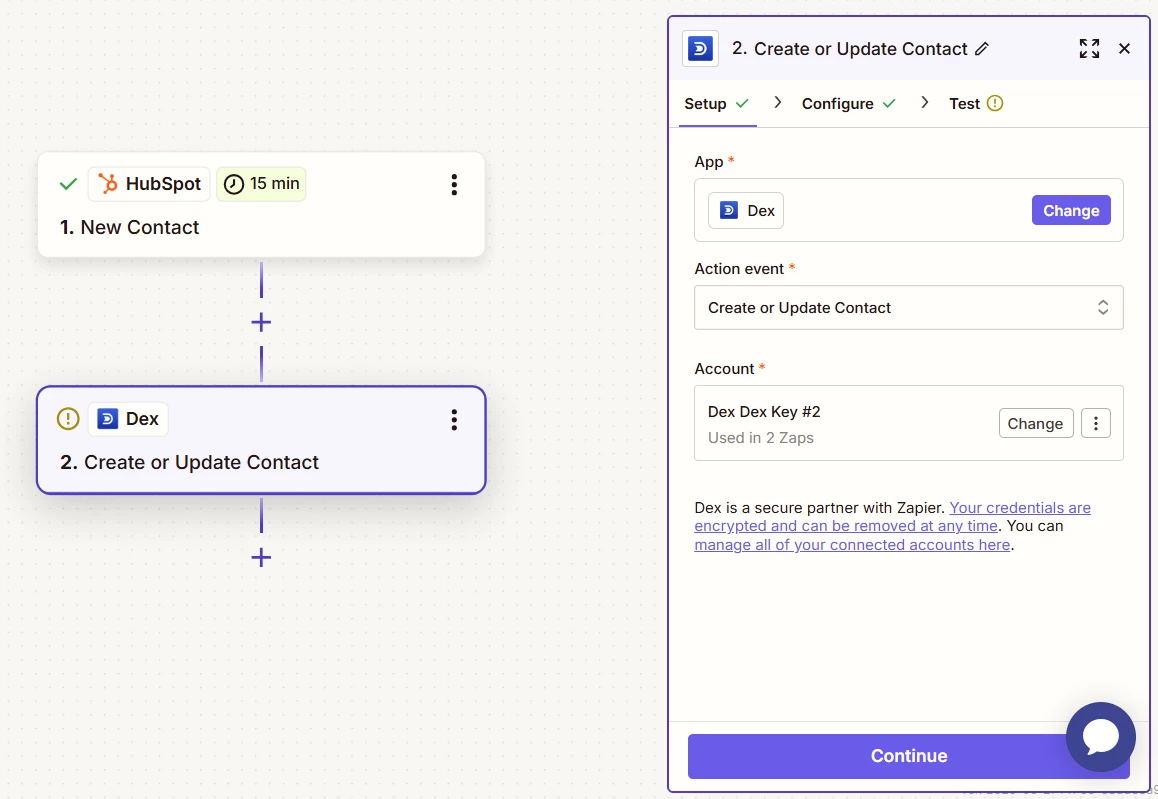Click green checkmark on HubSpot step

[68, 184]
